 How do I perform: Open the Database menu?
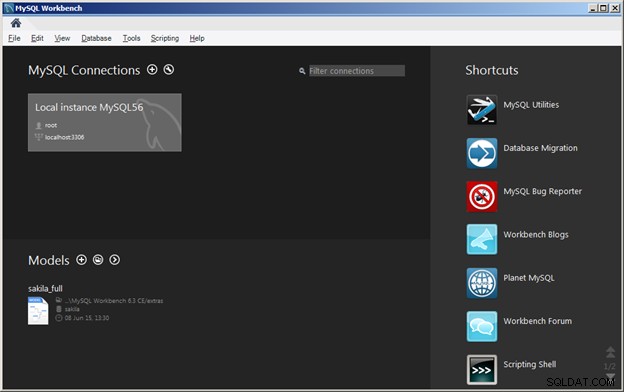96,38
